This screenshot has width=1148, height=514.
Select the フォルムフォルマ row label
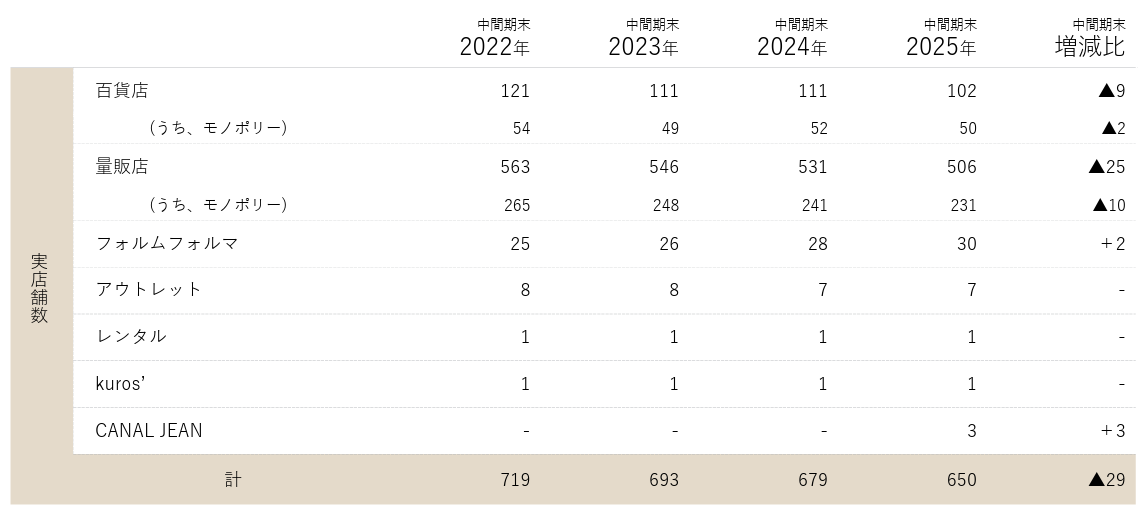166,243
